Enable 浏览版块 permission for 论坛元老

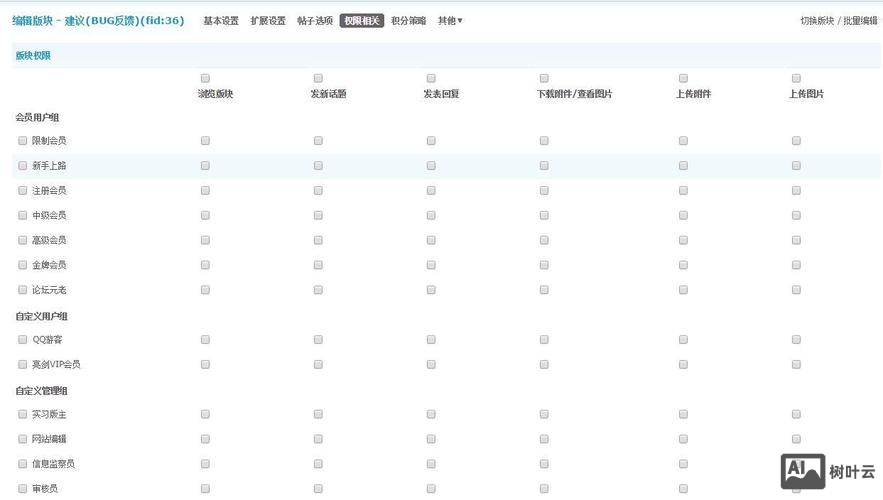(205, 289)
